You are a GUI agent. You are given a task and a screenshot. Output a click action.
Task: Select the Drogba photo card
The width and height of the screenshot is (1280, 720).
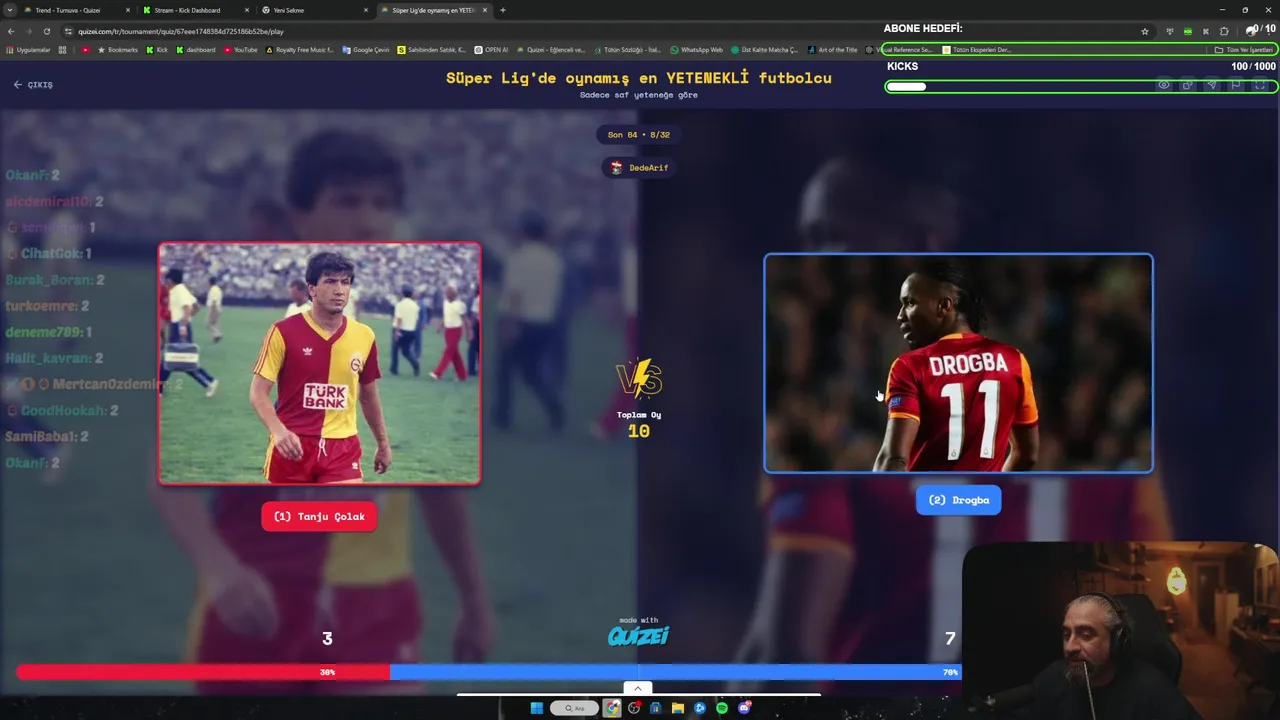(x=958, y=363)
